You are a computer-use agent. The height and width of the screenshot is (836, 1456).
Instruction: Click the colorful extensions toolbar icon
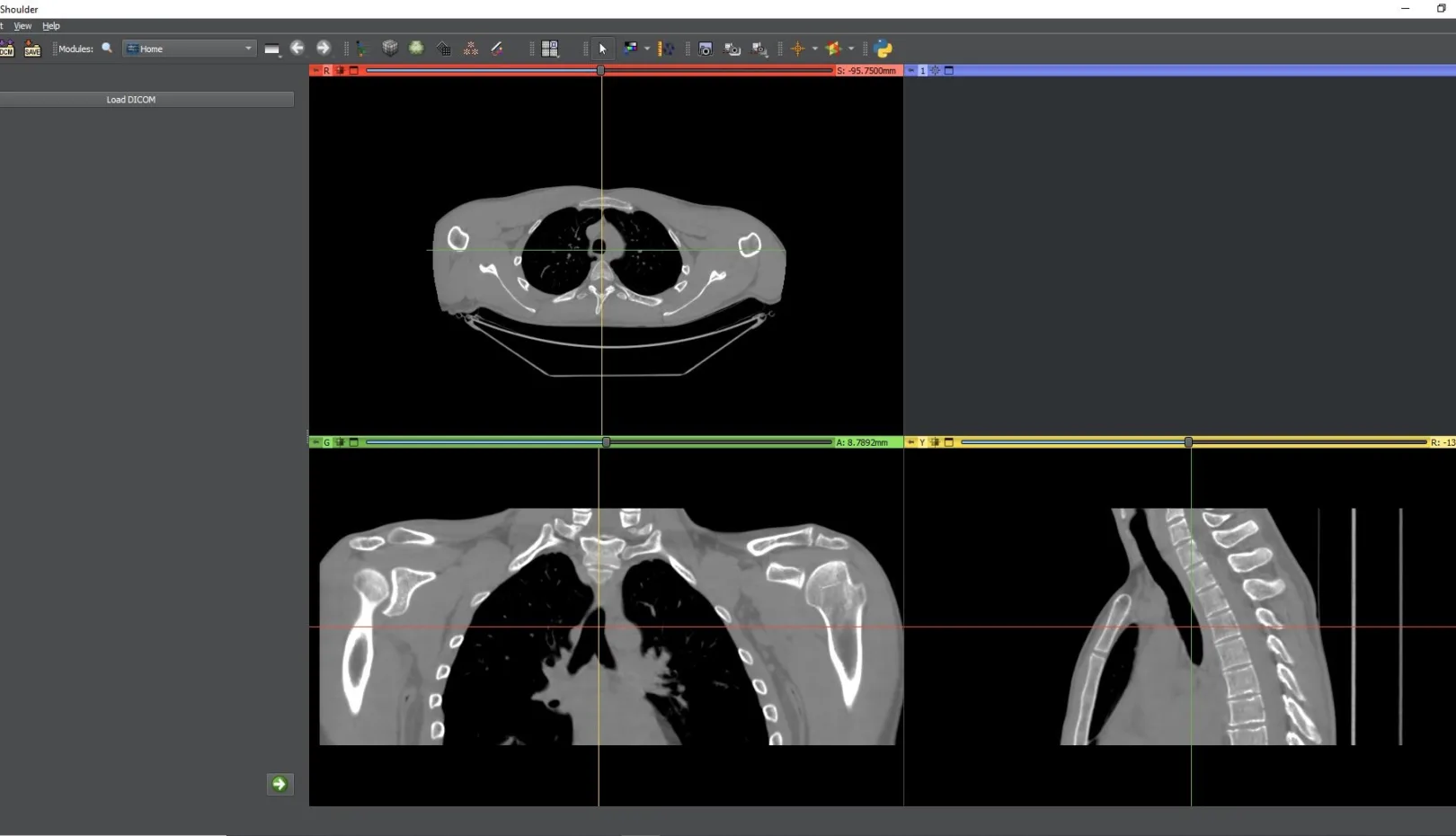click(x=834, y=49)
